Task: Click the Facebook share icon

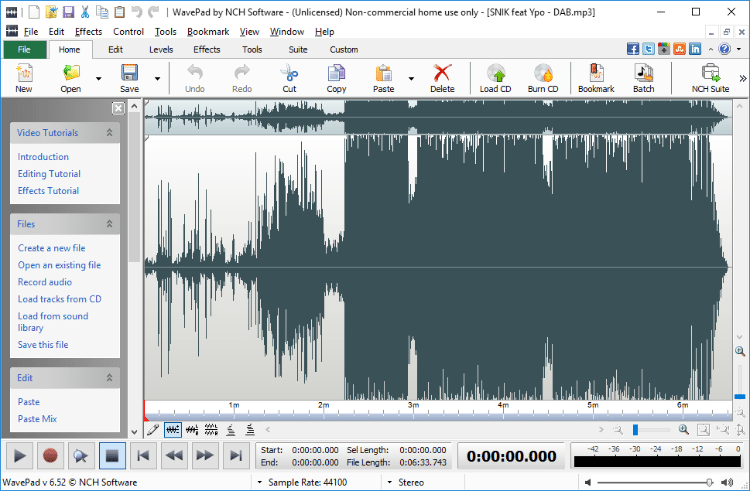Action: pos(633,49)
